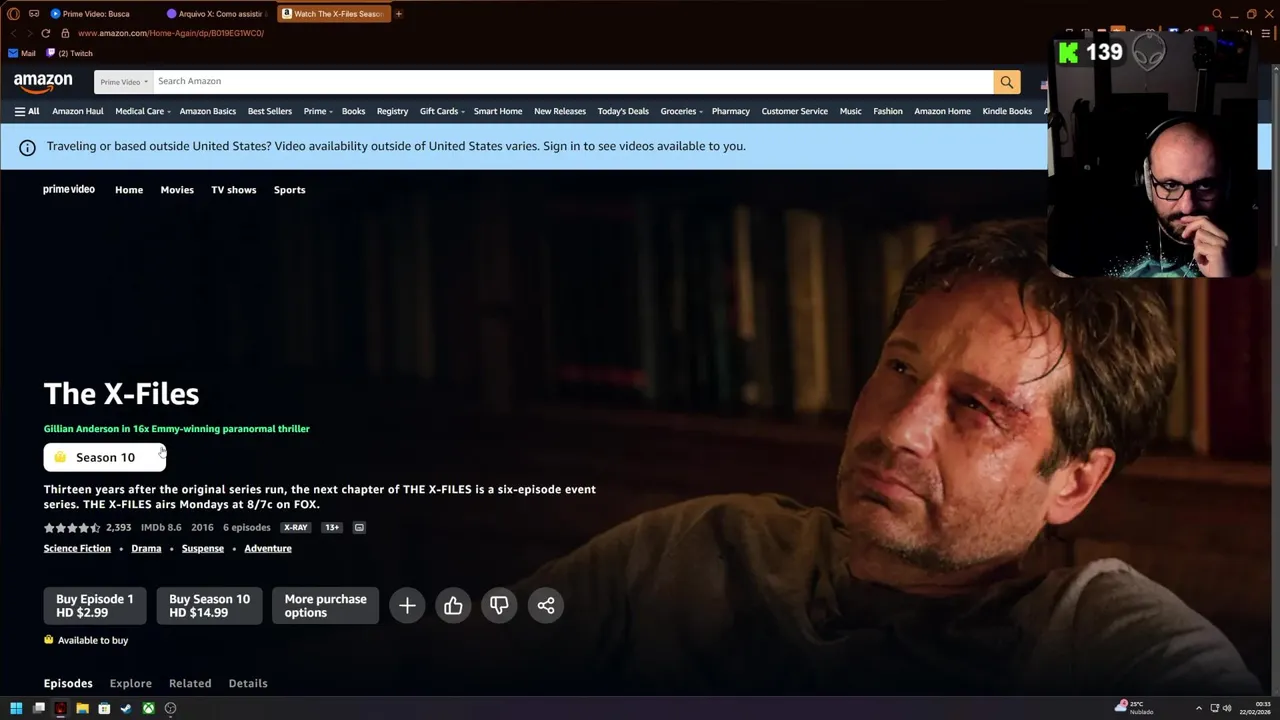Screen dimensions: 1280x720
Task: Open Customer Service link
Action: tap(795, 111)
